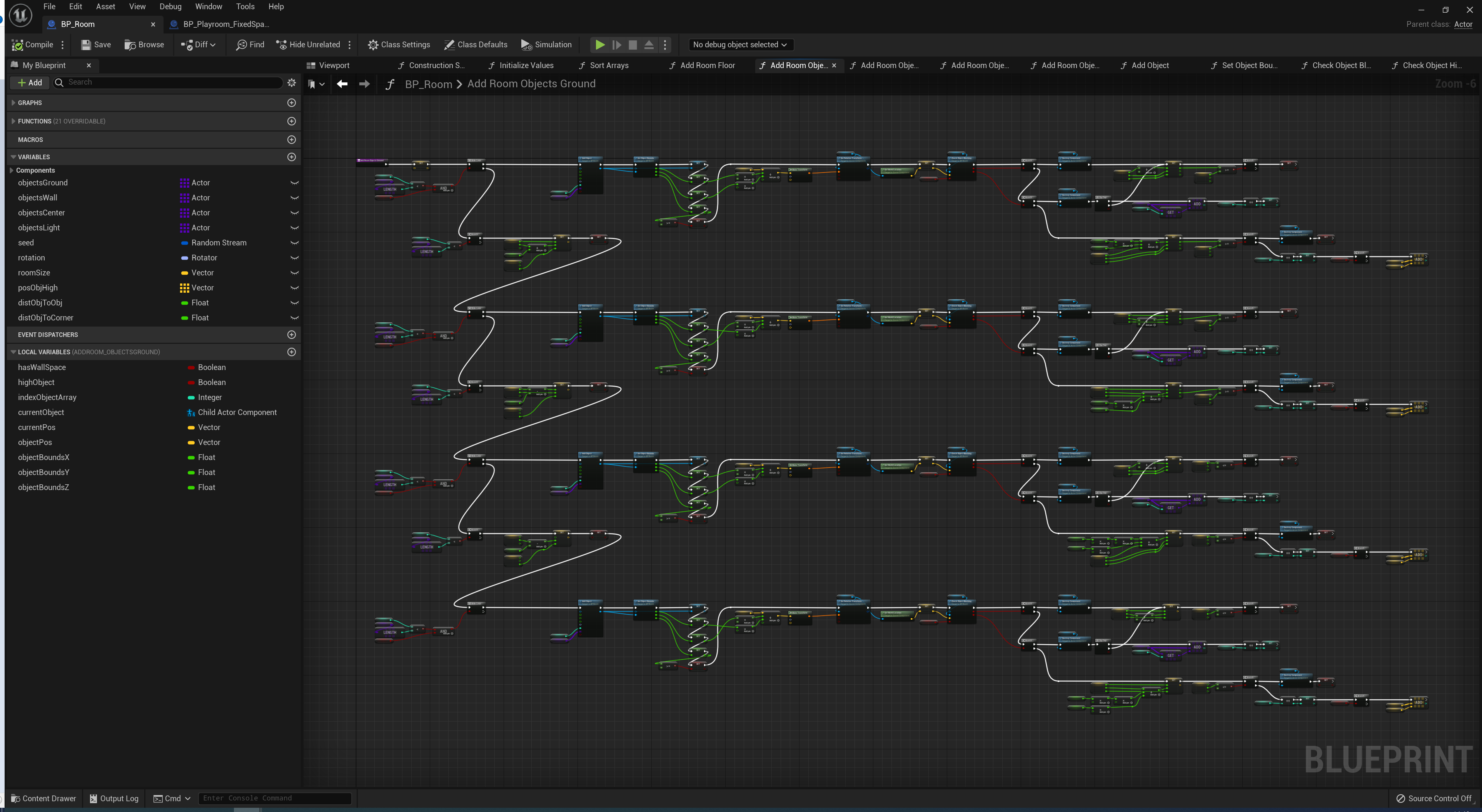Toggle visibility eye for objectsGround variable
This screenshot has height=812, width=1482.
(295, 183)
